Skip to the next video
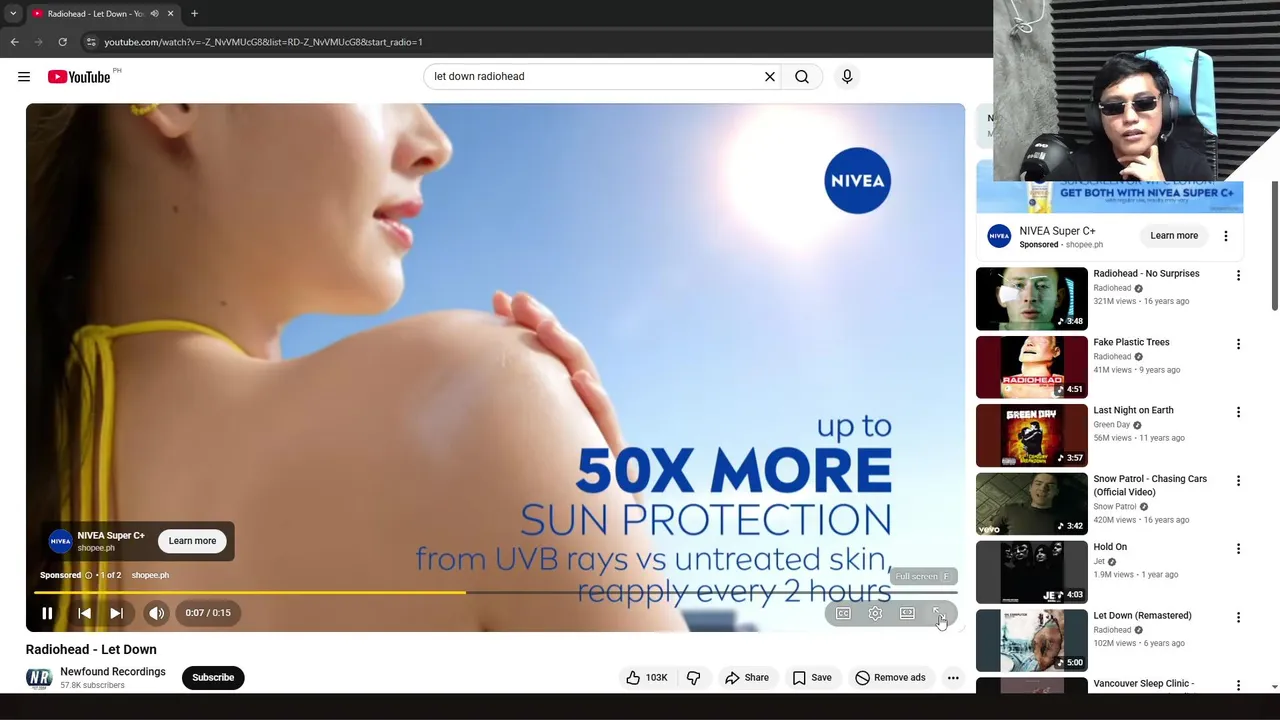Image resolution: width=1280 pixels, height=720 pixels. tap(116, 613)
